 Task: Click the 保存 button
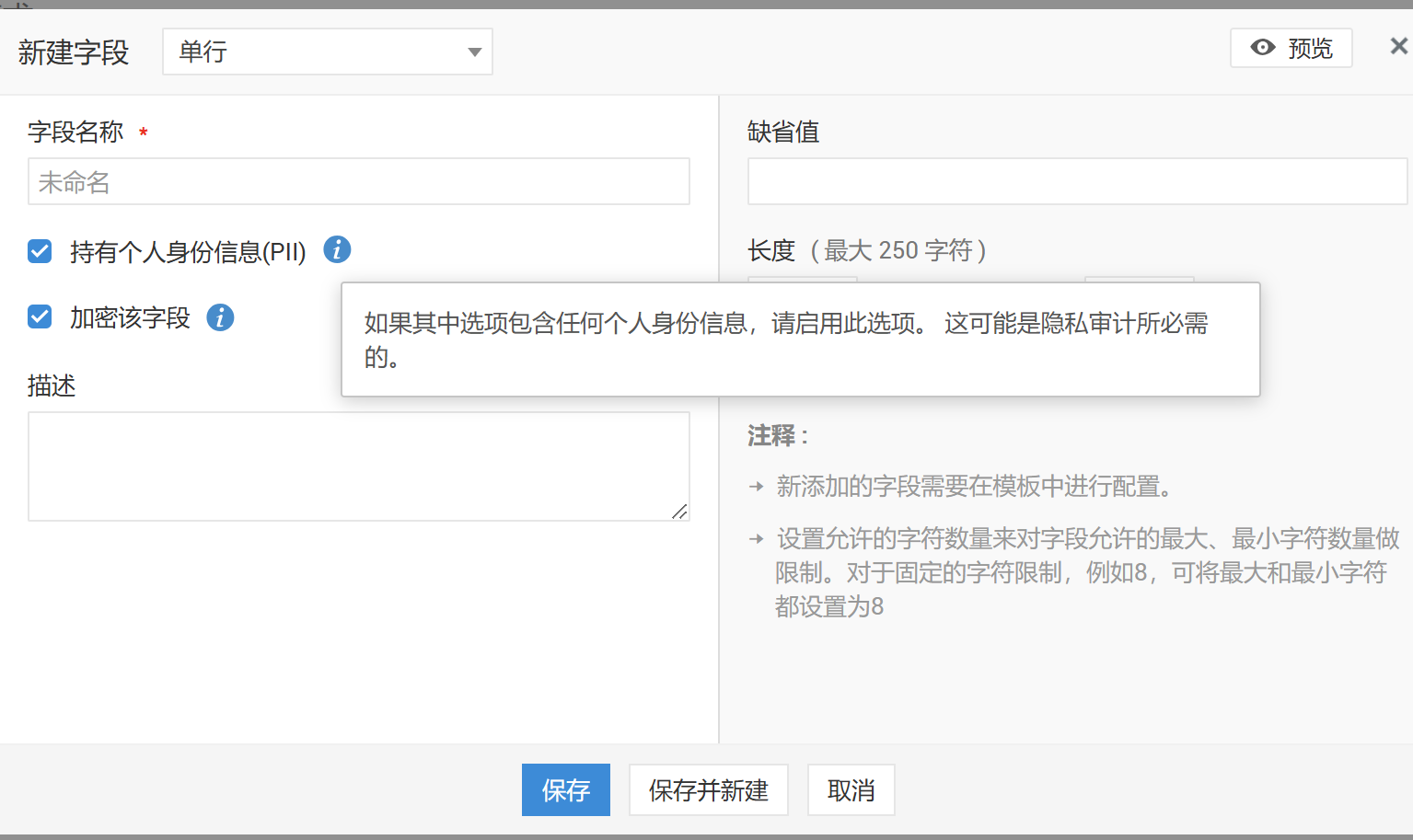click(x=565, y=789)
